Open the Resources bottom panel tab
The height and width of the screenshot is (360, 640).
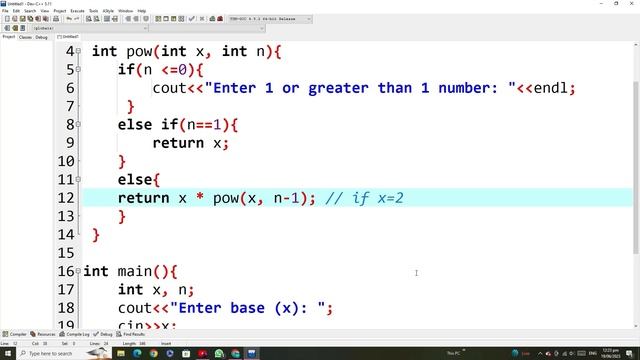click(43, 334)
